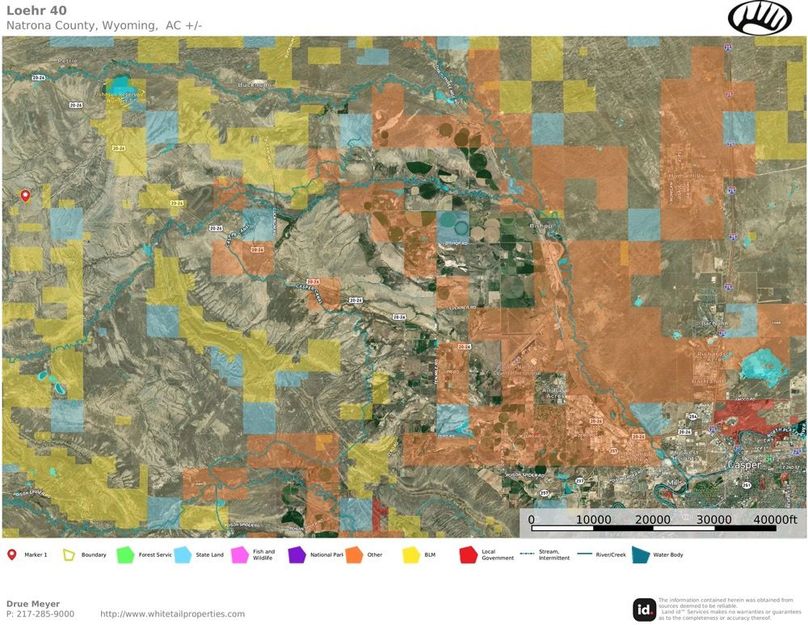Click the green Forest Service legend icon
This screenshot has width=808, height=625.
pos(126,554)
